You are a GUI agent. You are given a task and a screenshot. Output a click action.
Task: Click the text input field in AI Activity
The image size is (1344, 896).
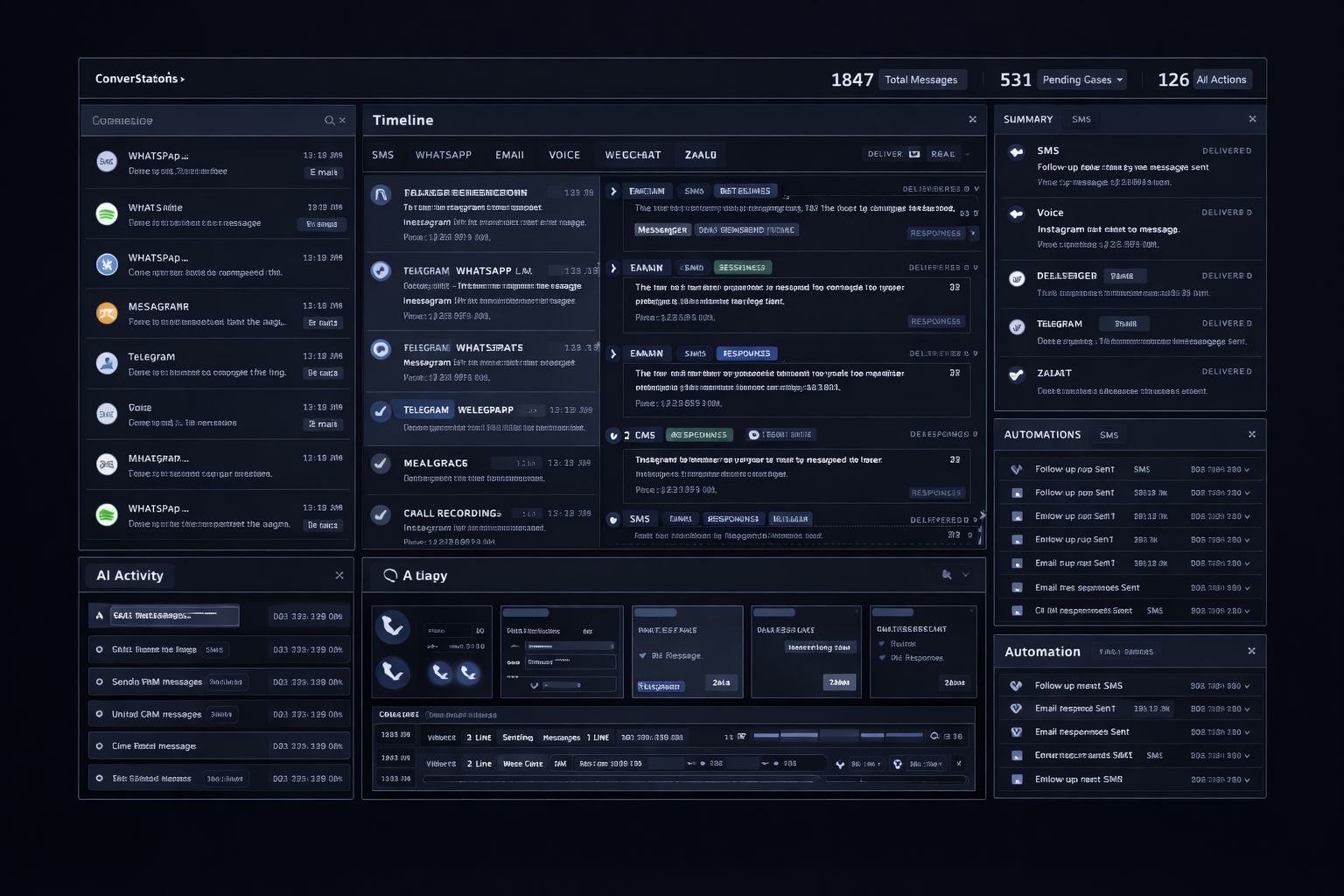click(x=175, y=615)
